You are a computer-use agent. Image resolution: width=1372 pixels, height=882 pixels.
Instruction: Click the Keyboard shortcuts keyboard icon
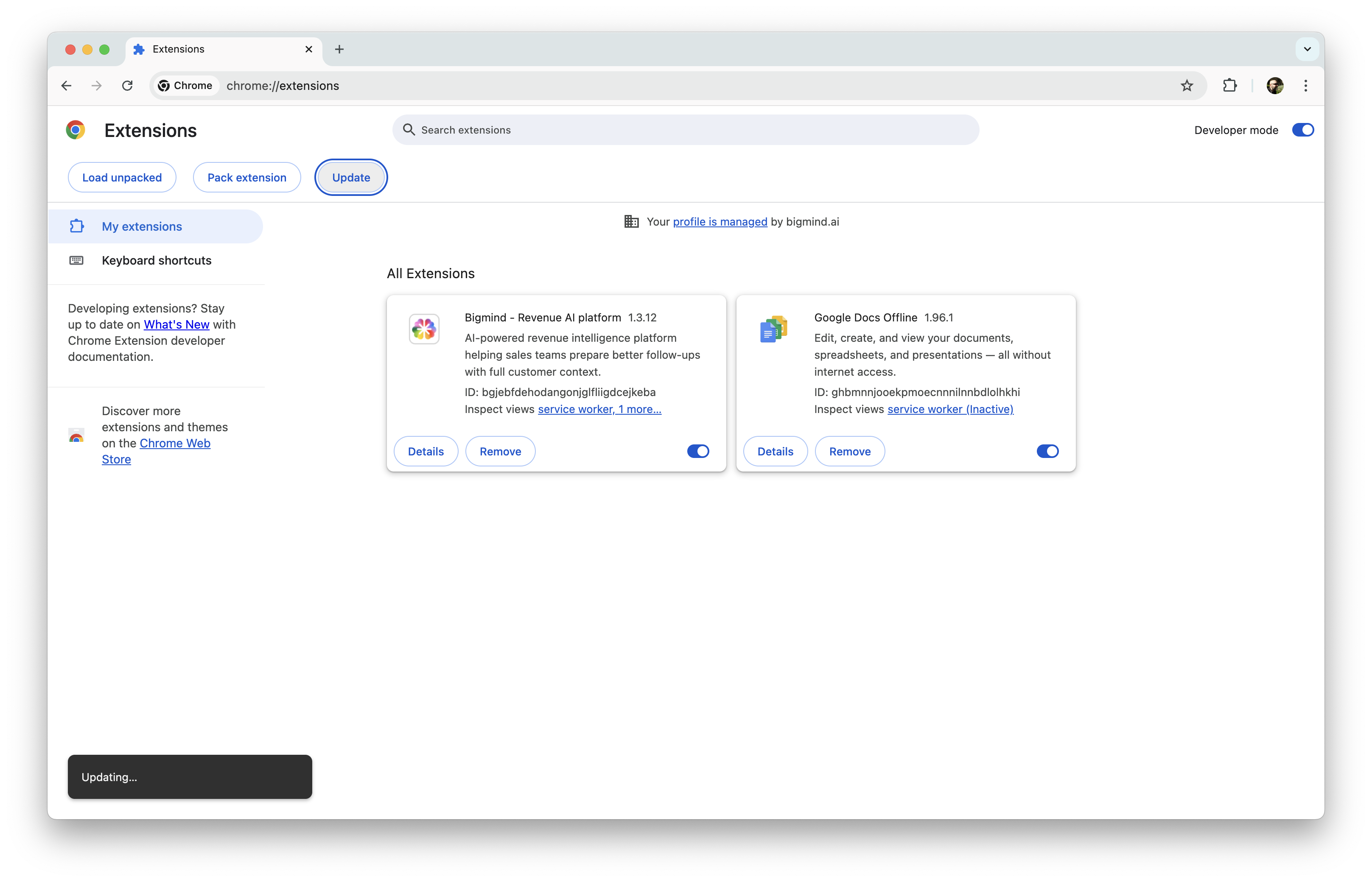coord(76,261)
